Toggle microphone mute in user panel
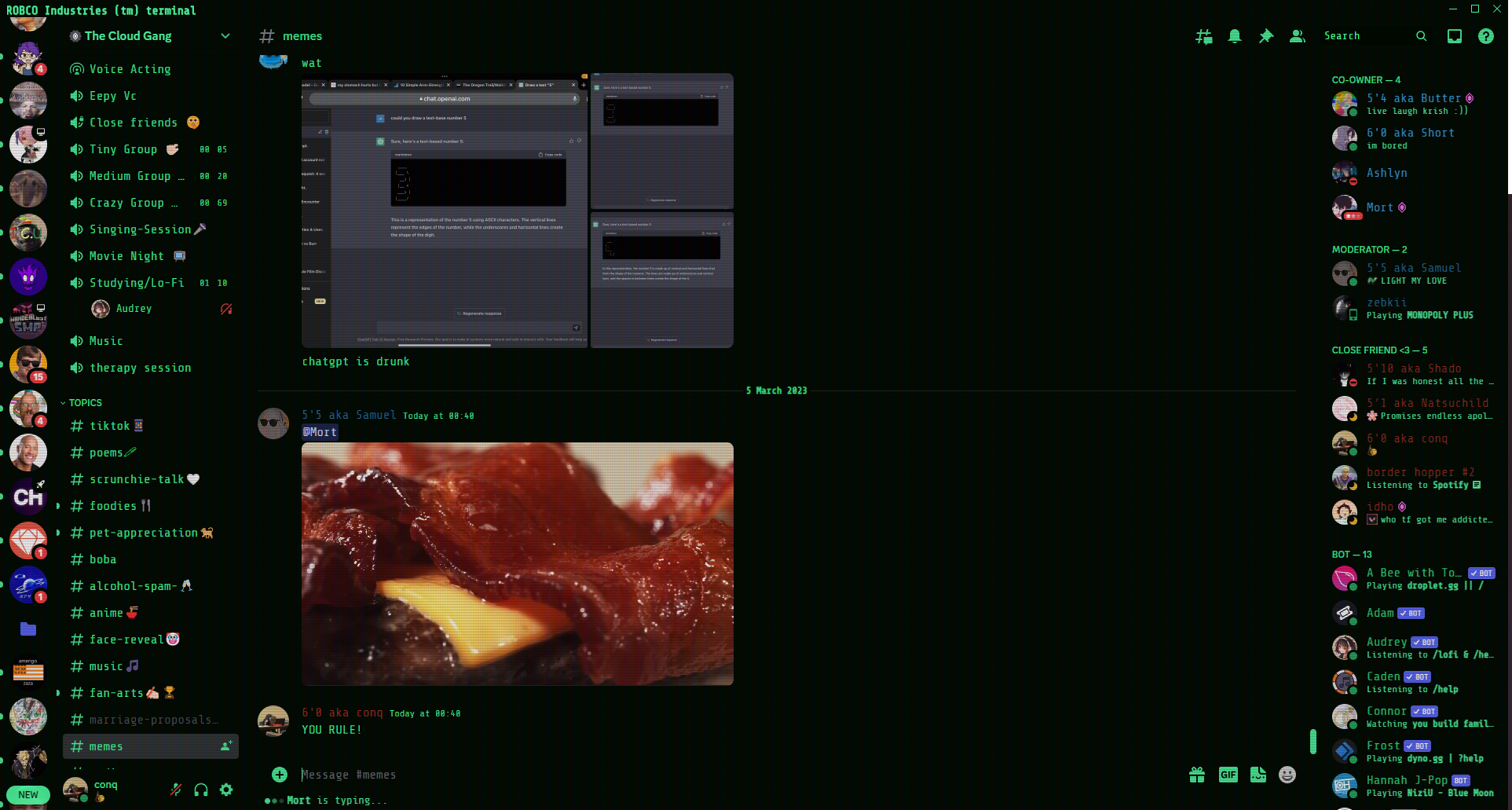The image size is (1512, 810). (x=176, y=790)
